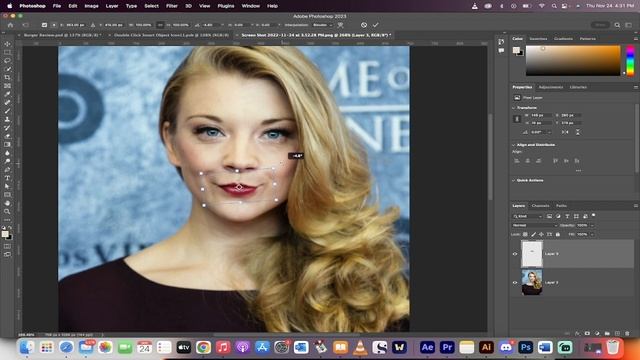Image resolution: width=640 pixels, height=360 pixels.
Task: Select the Rectangular Marquee tool
Action: [x=7, y=52]
